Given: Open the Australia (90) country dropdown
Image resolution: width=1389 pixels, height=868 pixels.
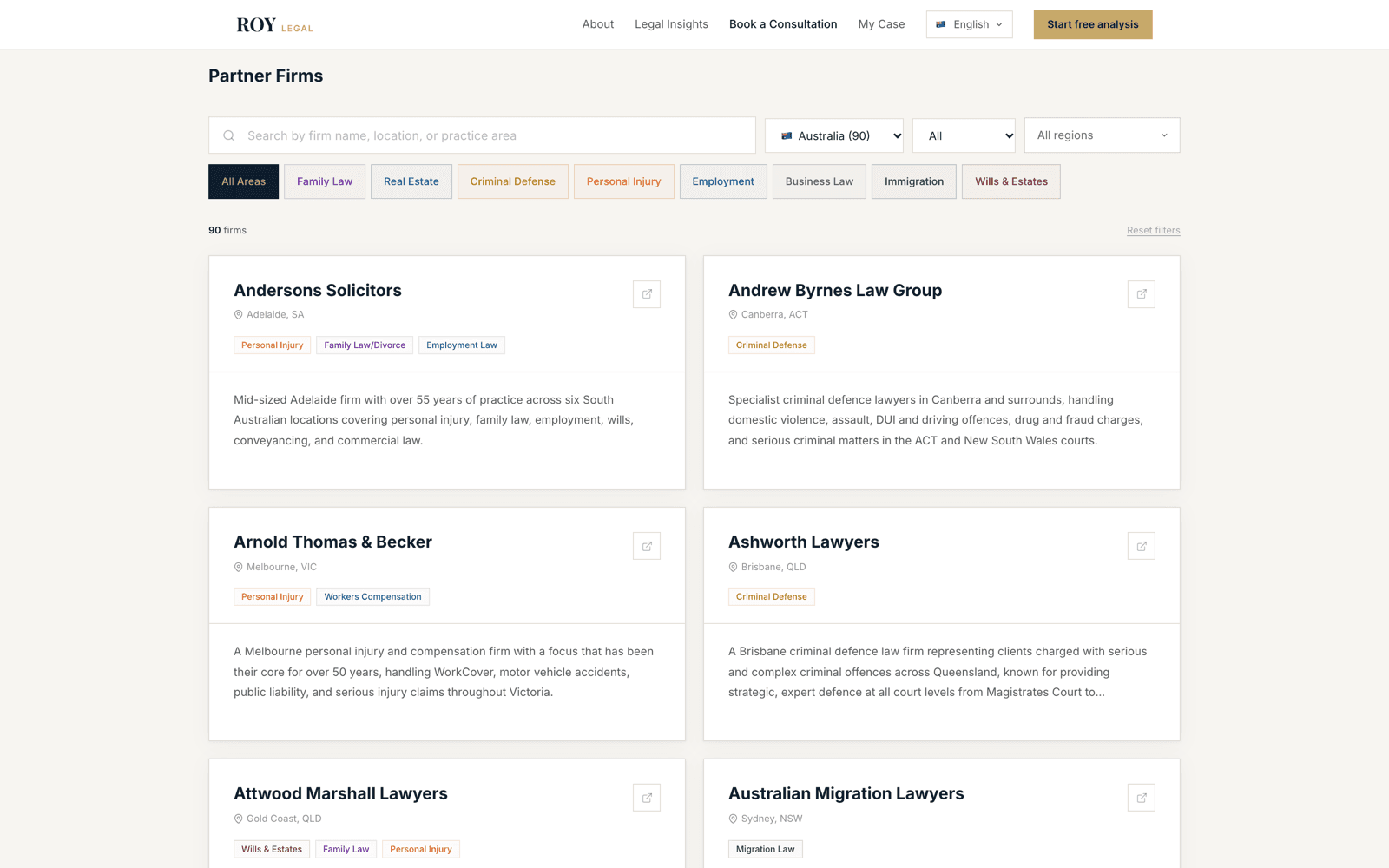Looking at the screenshot, I should pyautogui.click(x=834, y=135).
